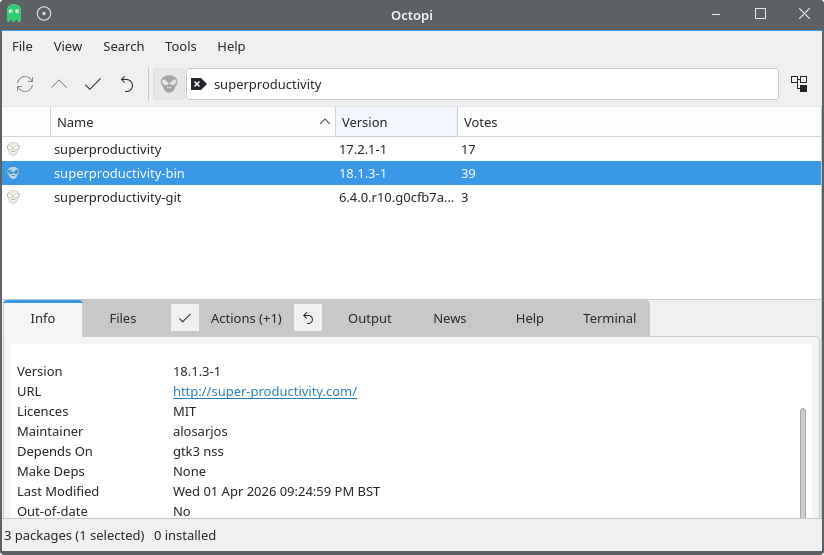Sort package list by Version column
The width and height of the screenshot is (824, 555).
pos(396,122)
